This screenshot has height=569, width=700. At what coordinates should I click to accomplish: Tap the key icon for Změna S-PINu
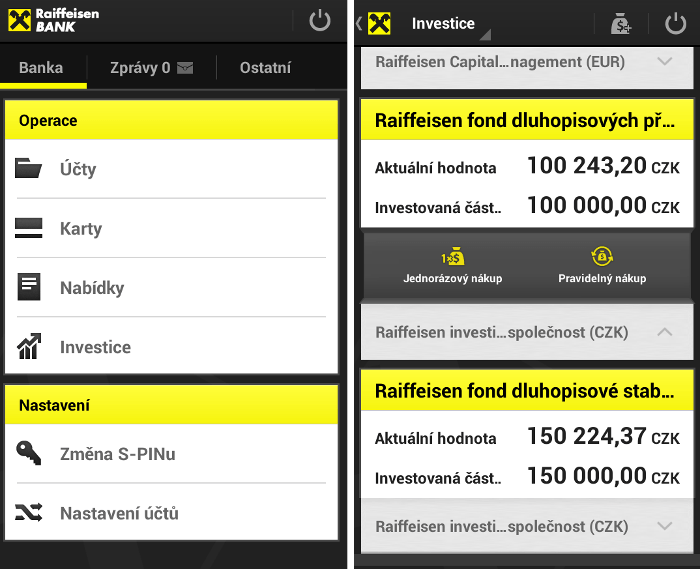pos(29,453)
